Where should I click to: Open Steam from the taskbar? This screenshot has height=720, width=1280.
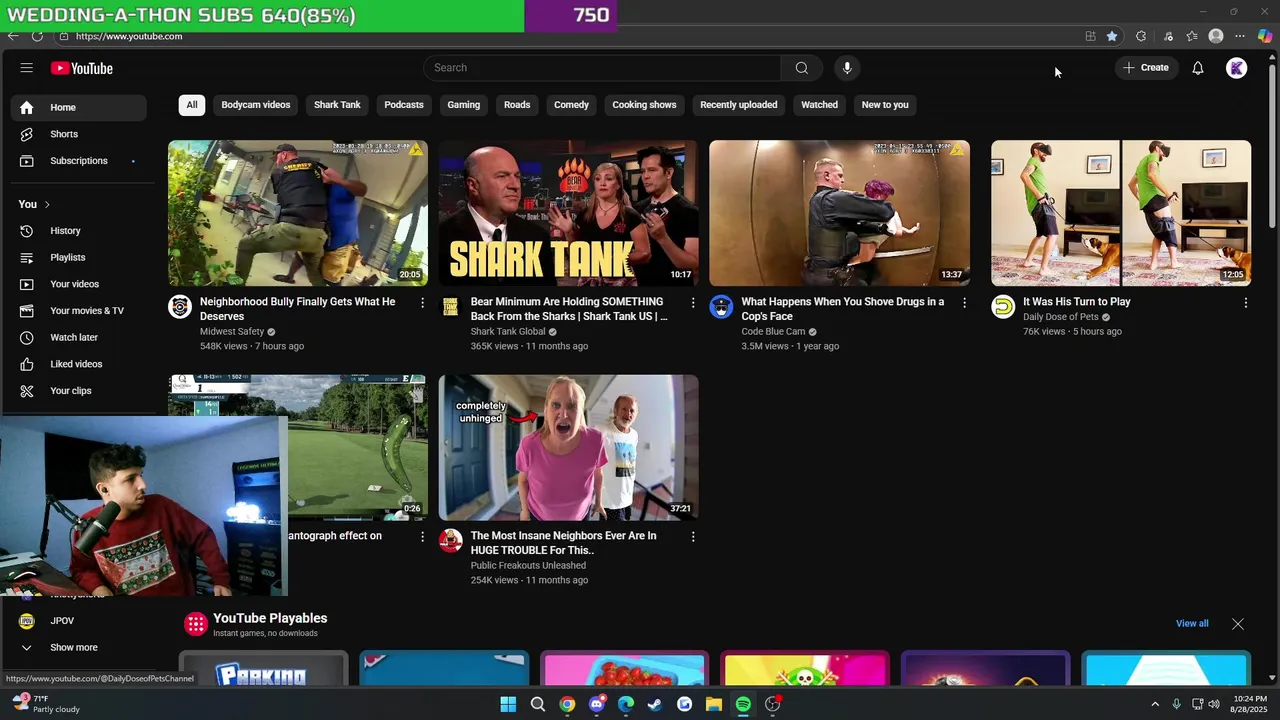pos(655,704)
